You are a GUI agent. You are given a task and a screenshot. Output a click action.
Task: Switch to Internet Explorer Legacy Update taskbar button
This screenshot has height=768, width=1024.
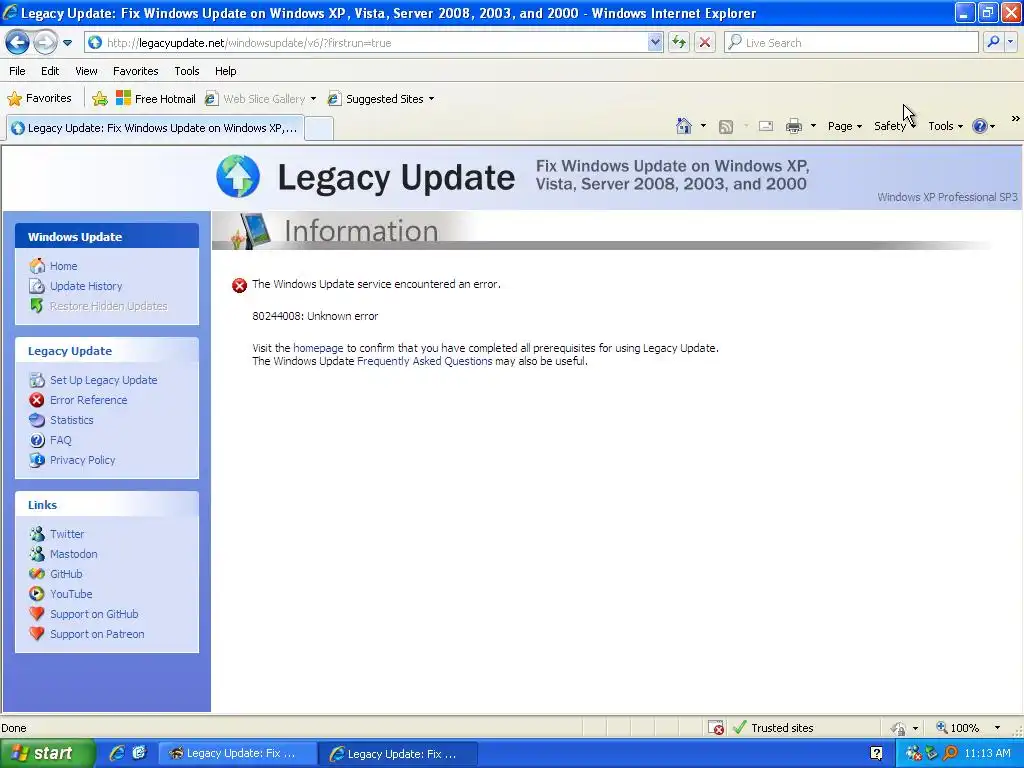[x=398, y=753]
